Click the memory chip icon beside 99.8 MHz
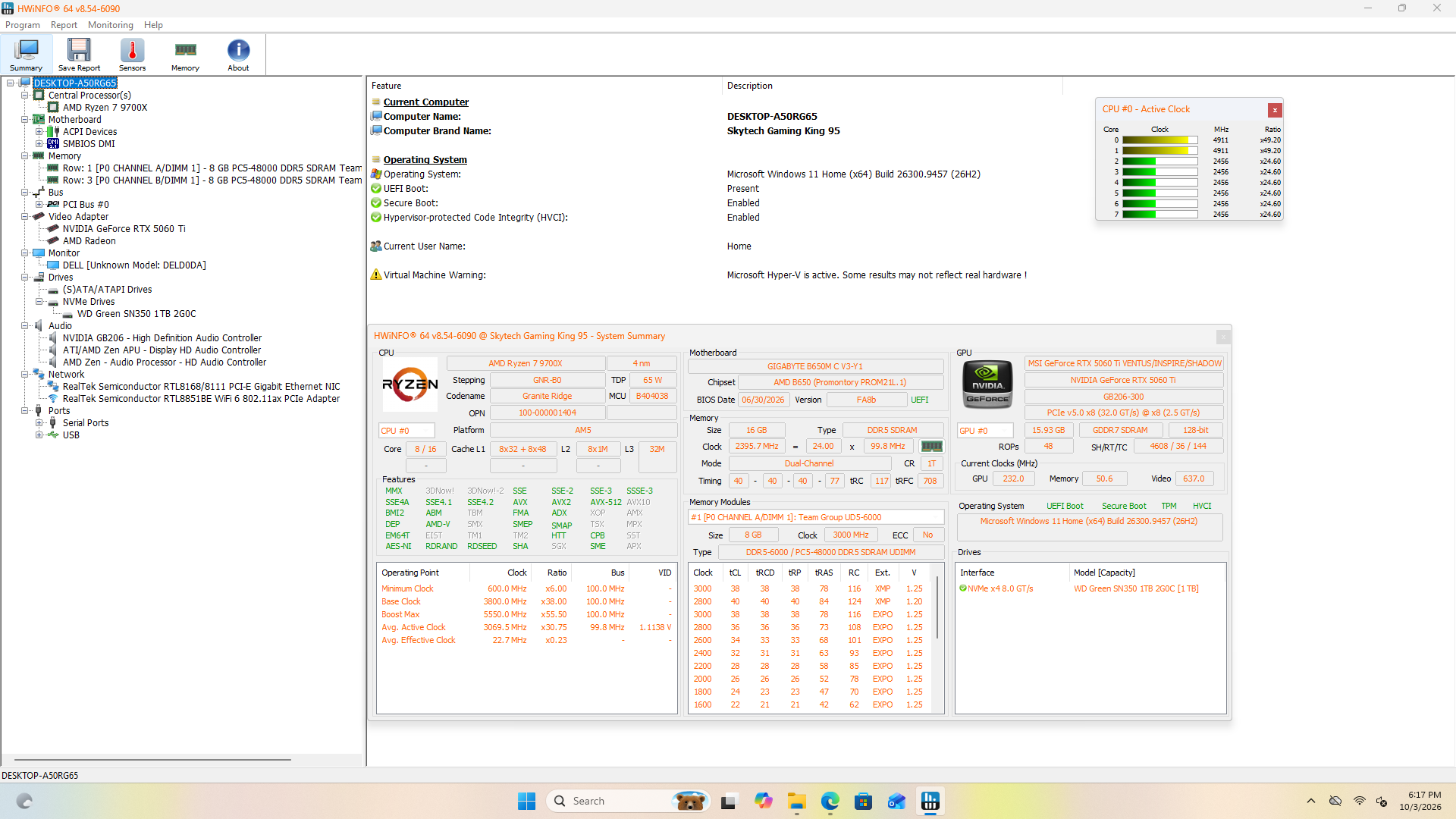Screen dimensions: 1456x819 (931, 447)
